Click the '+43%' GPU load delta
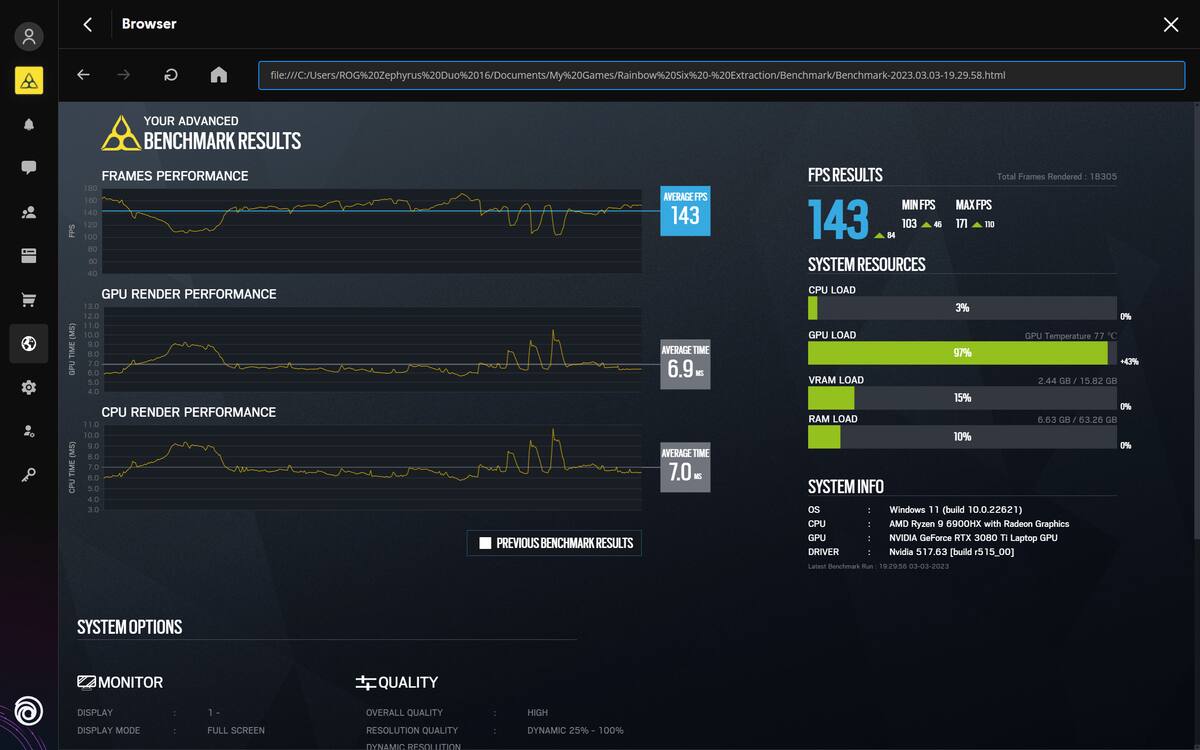Screen dimensions: 1200x750 pyautogui.click(x=1129, y=362)
